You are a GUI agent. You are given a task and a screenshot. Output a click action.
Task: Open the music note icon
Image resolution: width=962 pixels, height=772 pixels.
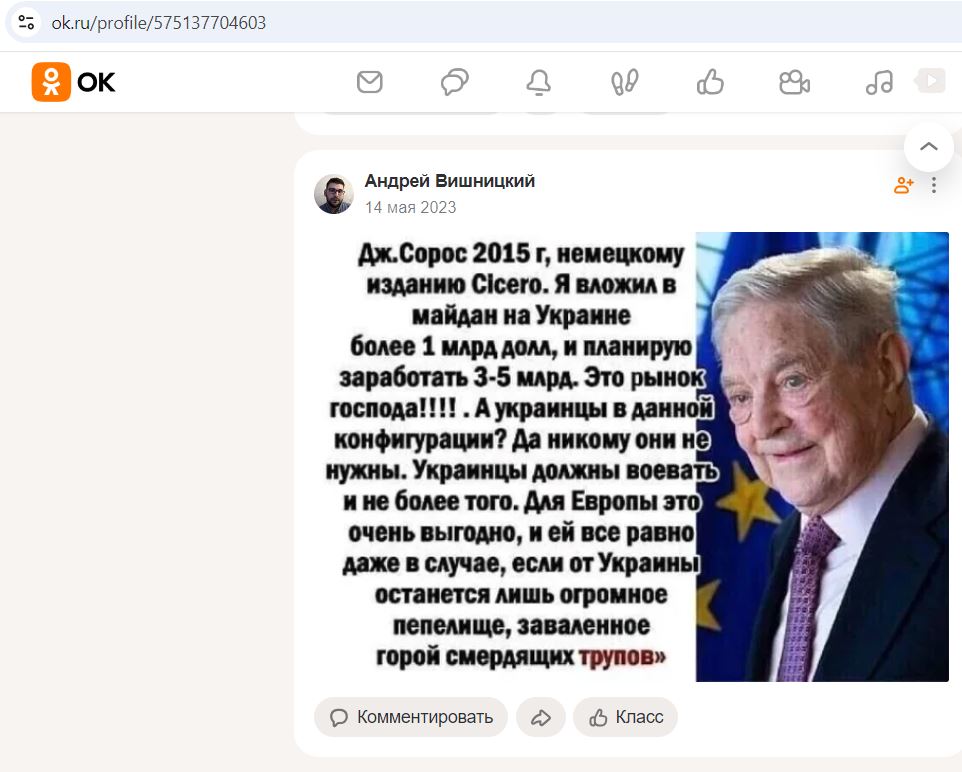tap(879, 82)
